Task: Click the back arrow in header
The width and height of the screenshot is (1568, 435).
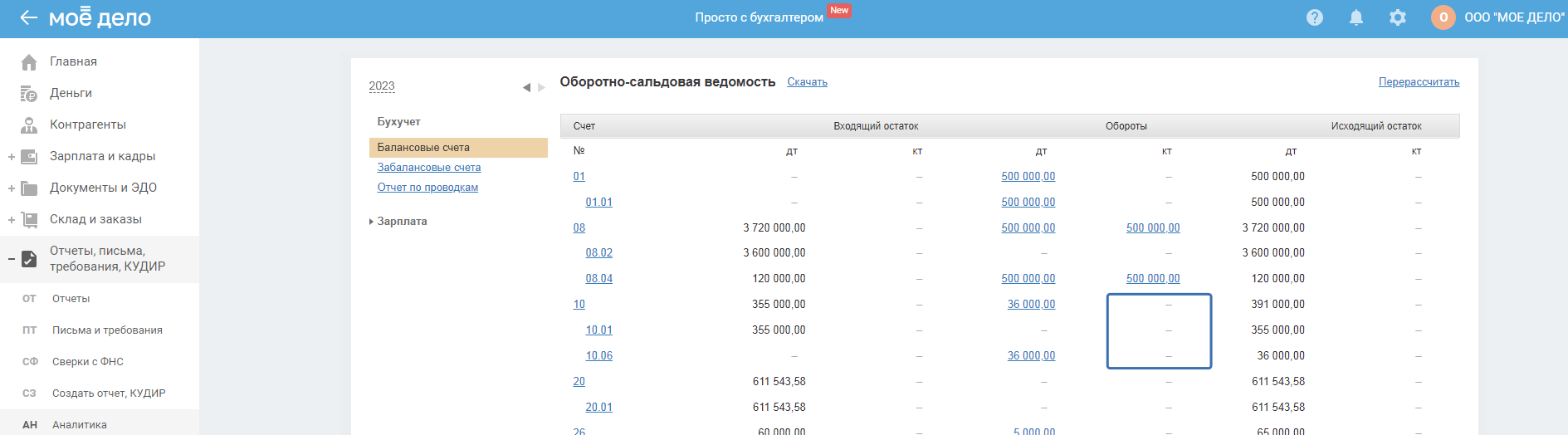Action: [x=28, y=17]
